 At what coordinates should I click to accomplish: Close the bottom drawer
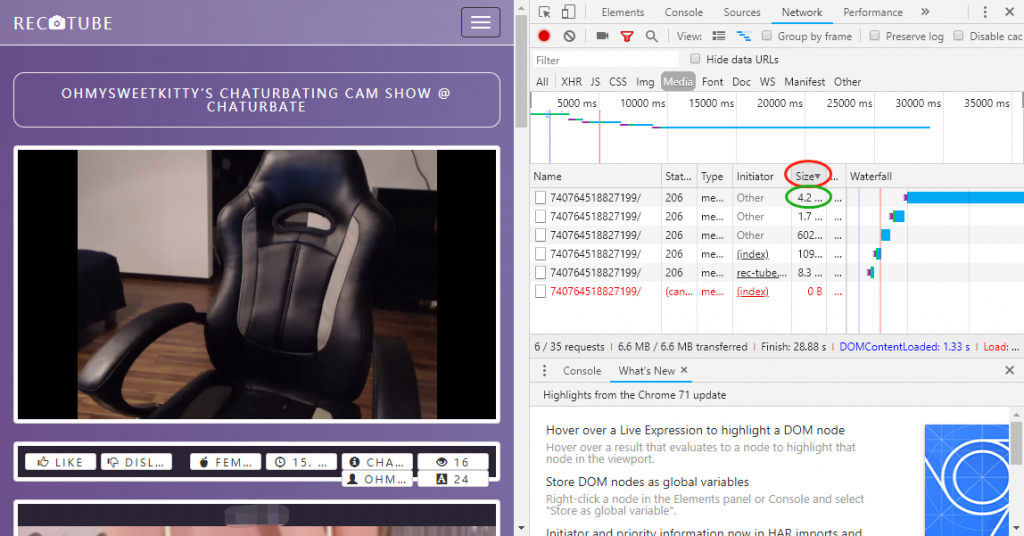point(1010,371)
